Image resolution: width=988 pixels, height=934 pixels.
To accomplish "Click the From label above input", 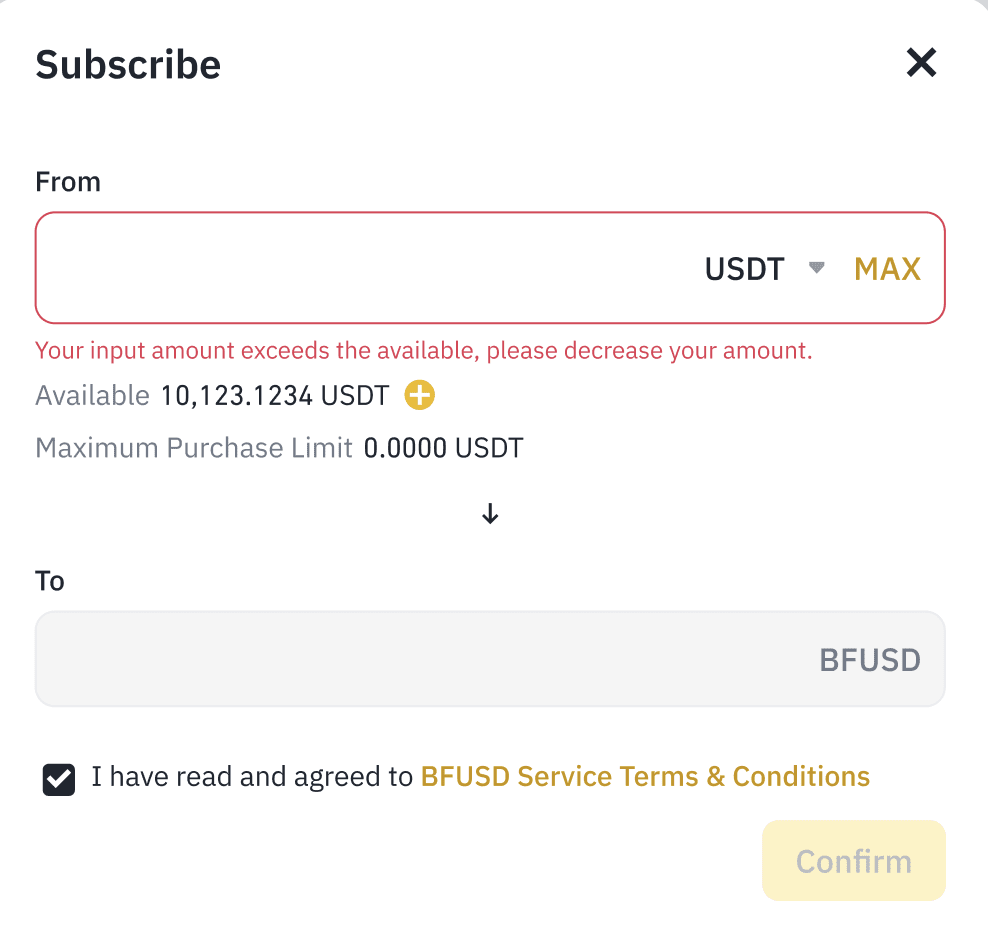I will [x=68, y=182].
